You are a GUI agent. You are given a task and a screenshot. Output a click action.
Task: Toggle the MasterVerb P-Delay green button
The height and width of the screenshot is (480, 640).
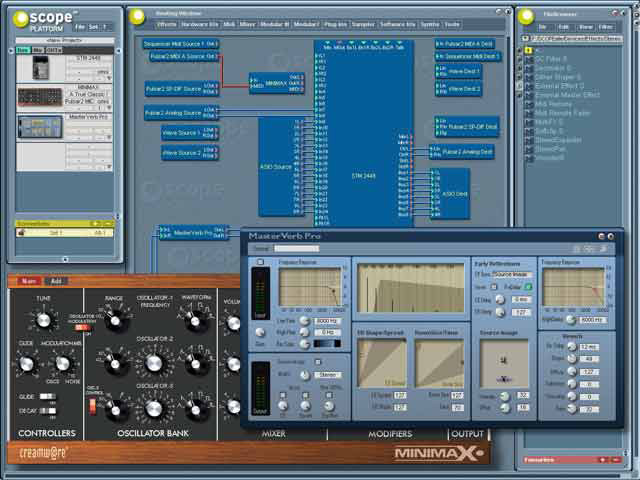pos(528,287)
